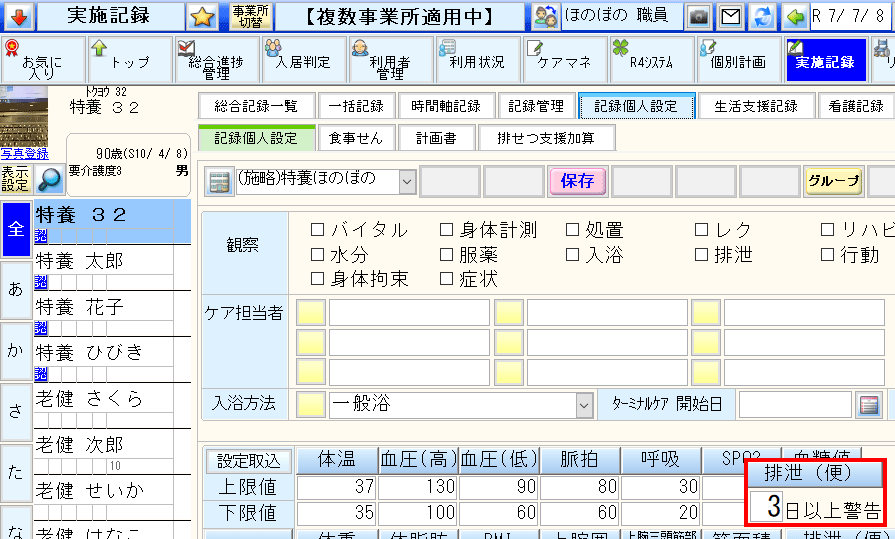
Task: Tick the 身体拘束 checkbox
Action: (318, 279)
